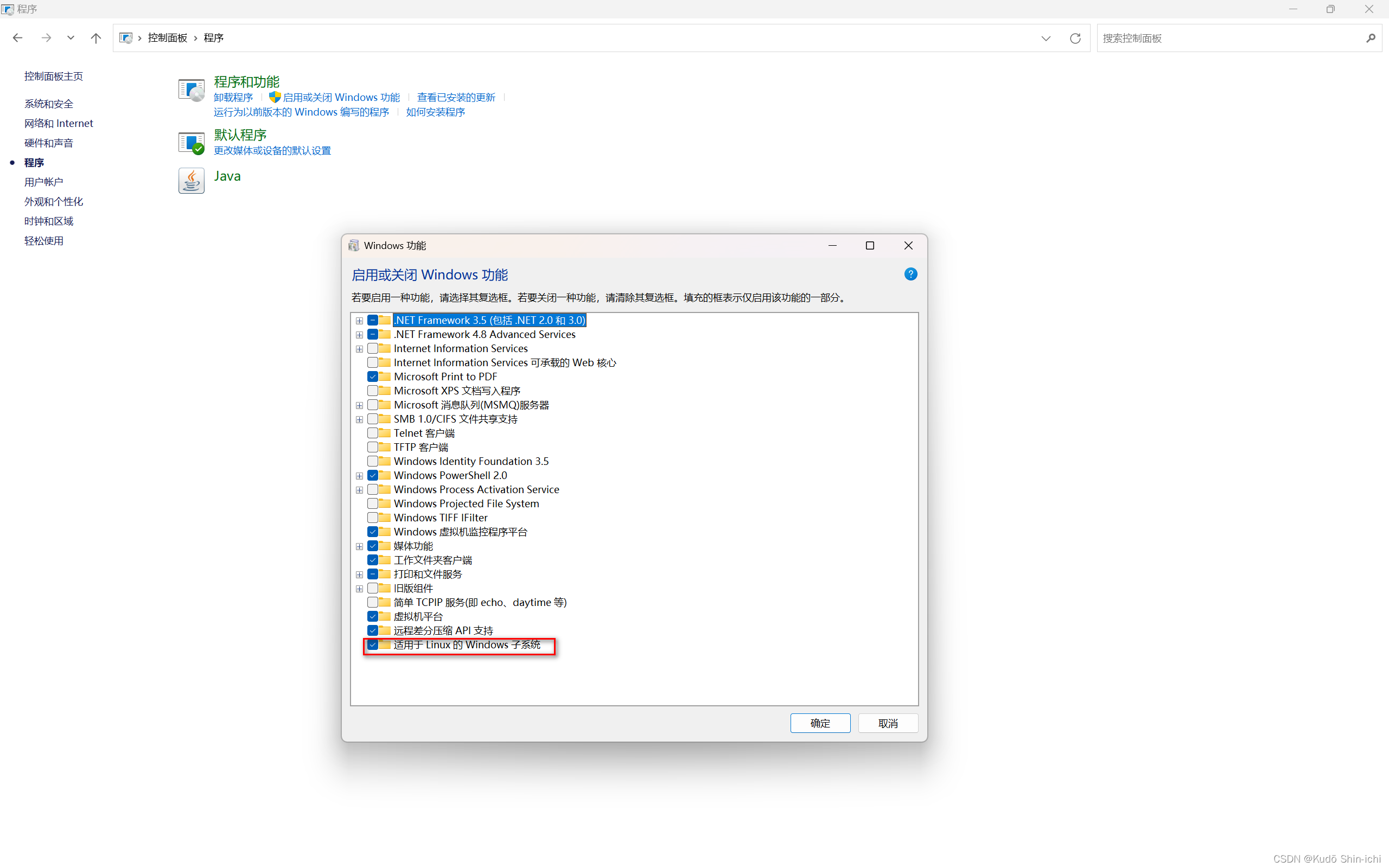Open the Java control panel icon
Screen dimensions: 1389x868
(x=191, y=181)
